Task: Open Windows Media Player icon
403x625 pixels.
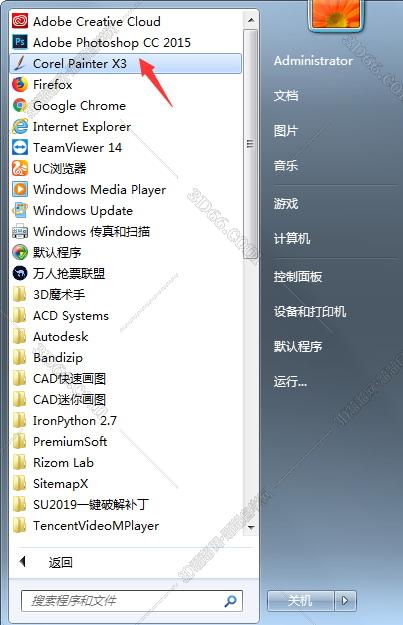Action: point(20,189)
